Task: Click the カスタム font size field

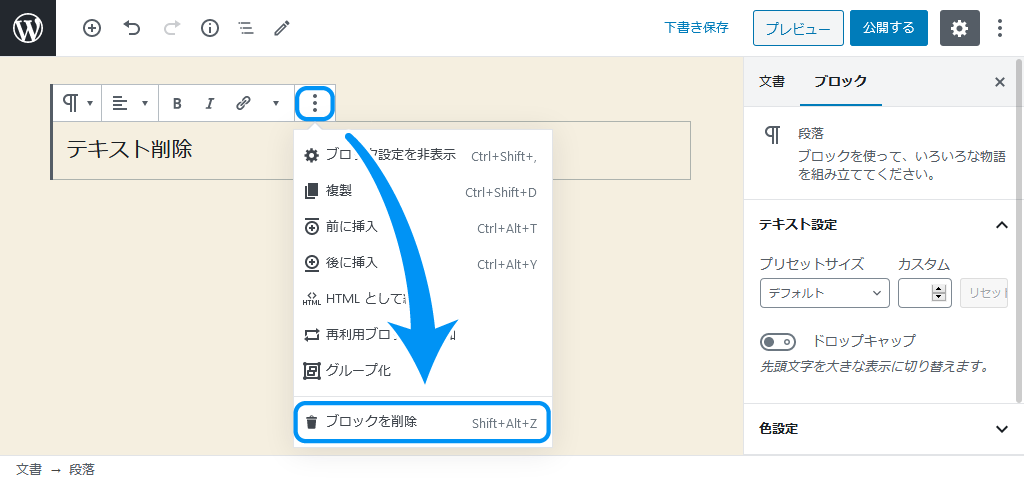Action: tap(923, 293)
